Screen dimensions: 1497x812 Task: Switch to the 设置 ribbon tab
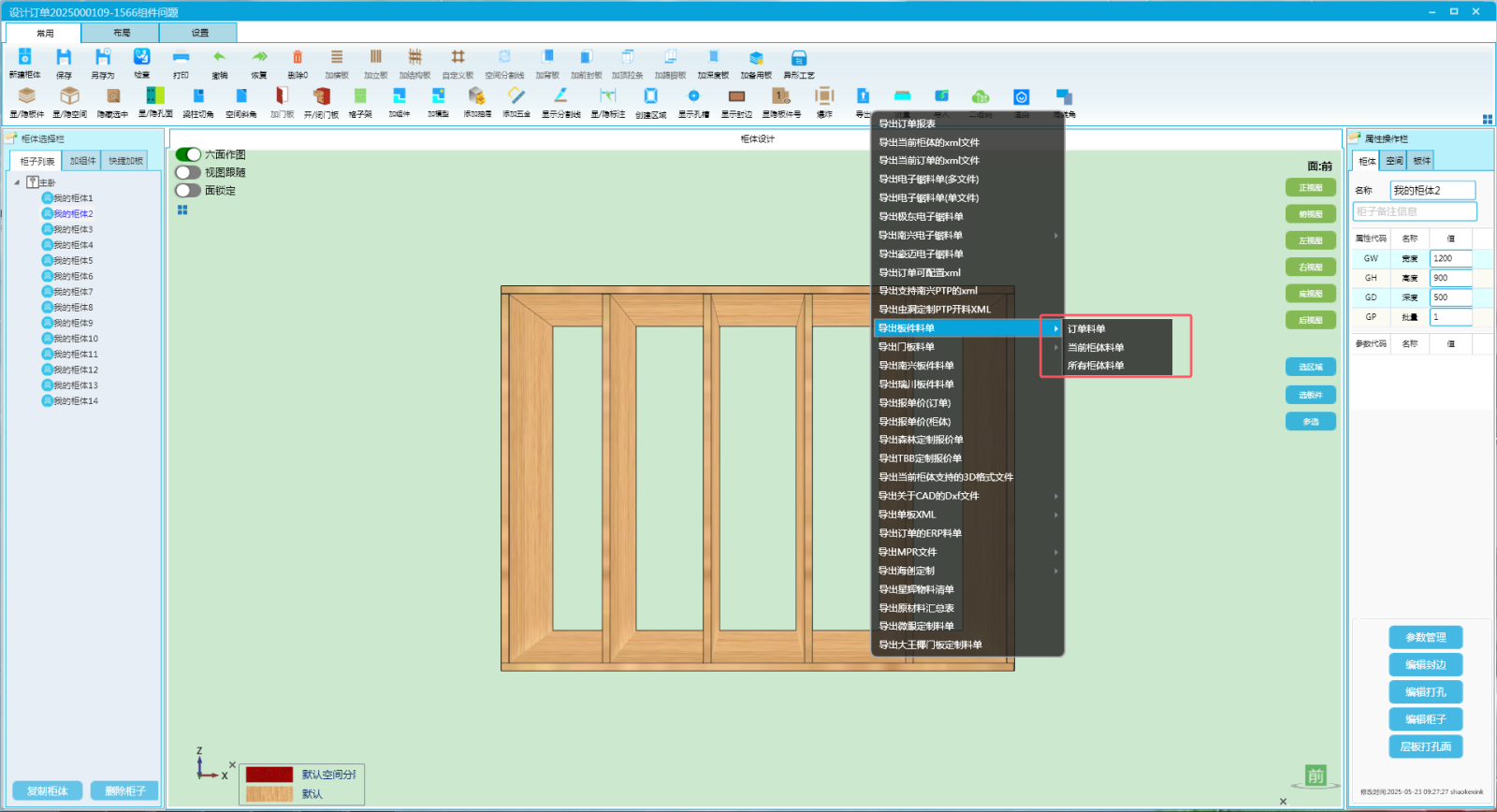point(199,33)
